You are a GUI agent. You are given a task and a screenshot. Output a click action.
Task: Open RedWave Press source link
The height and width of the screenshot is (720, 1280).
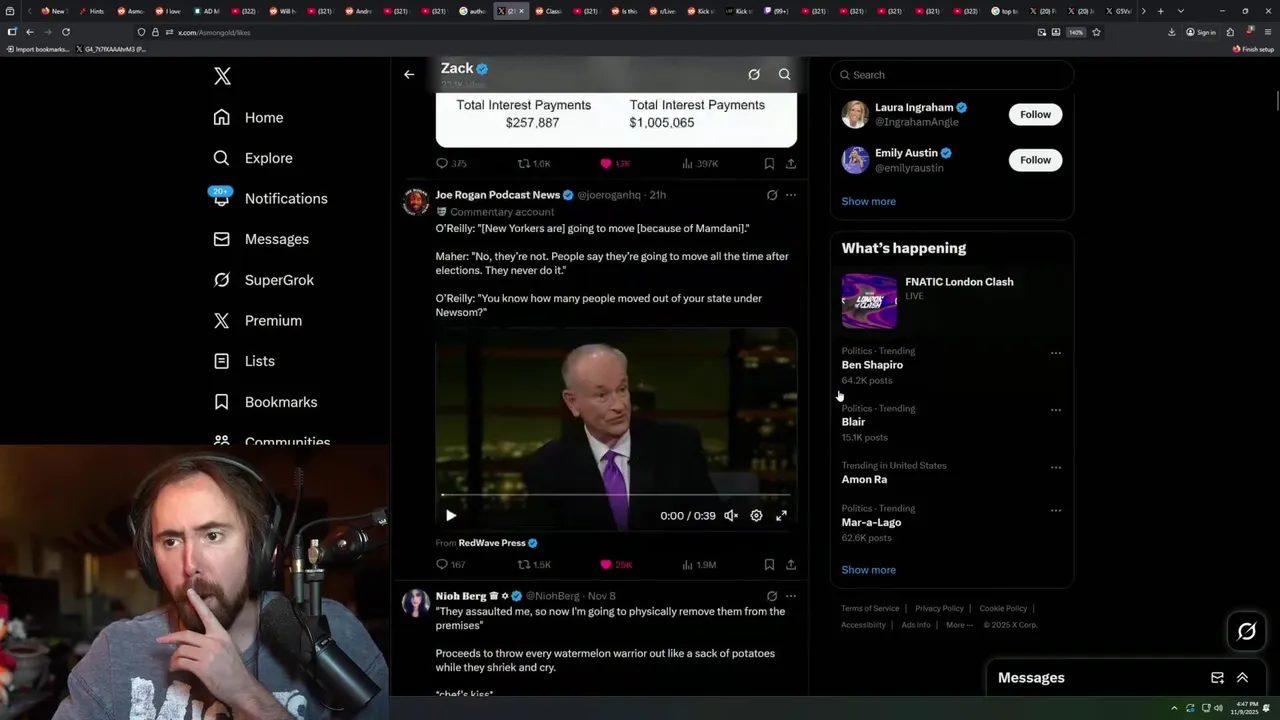(x=492, y=543)
